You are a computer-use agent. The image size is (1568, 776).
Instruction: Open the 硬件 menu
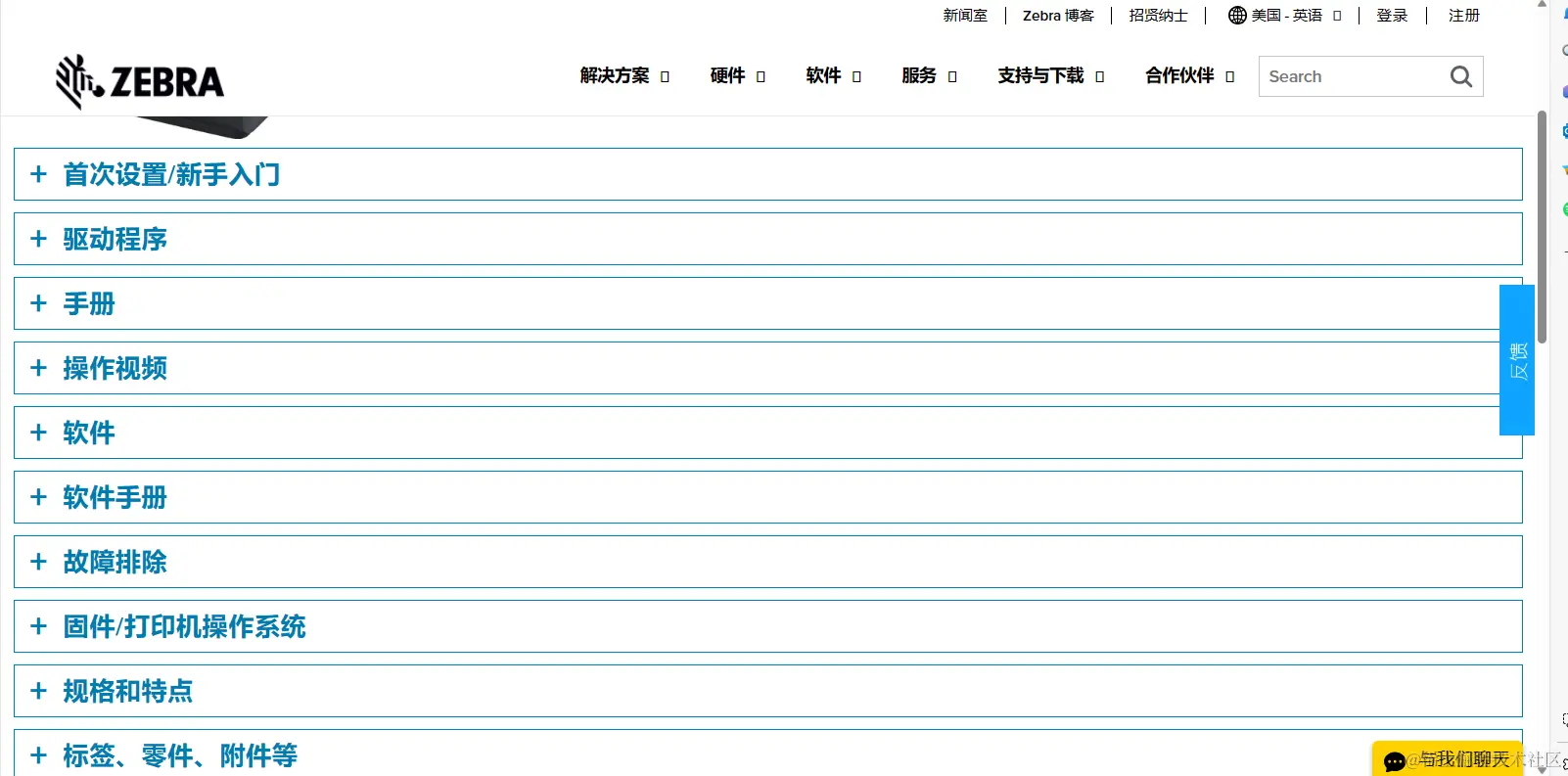tap(737, 76)
